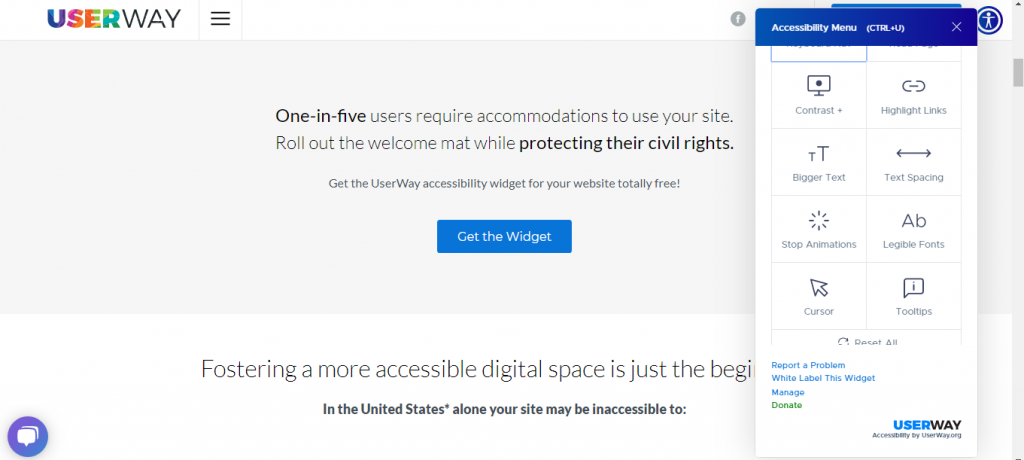Click the UserWay logo in header

coord(114,19)
